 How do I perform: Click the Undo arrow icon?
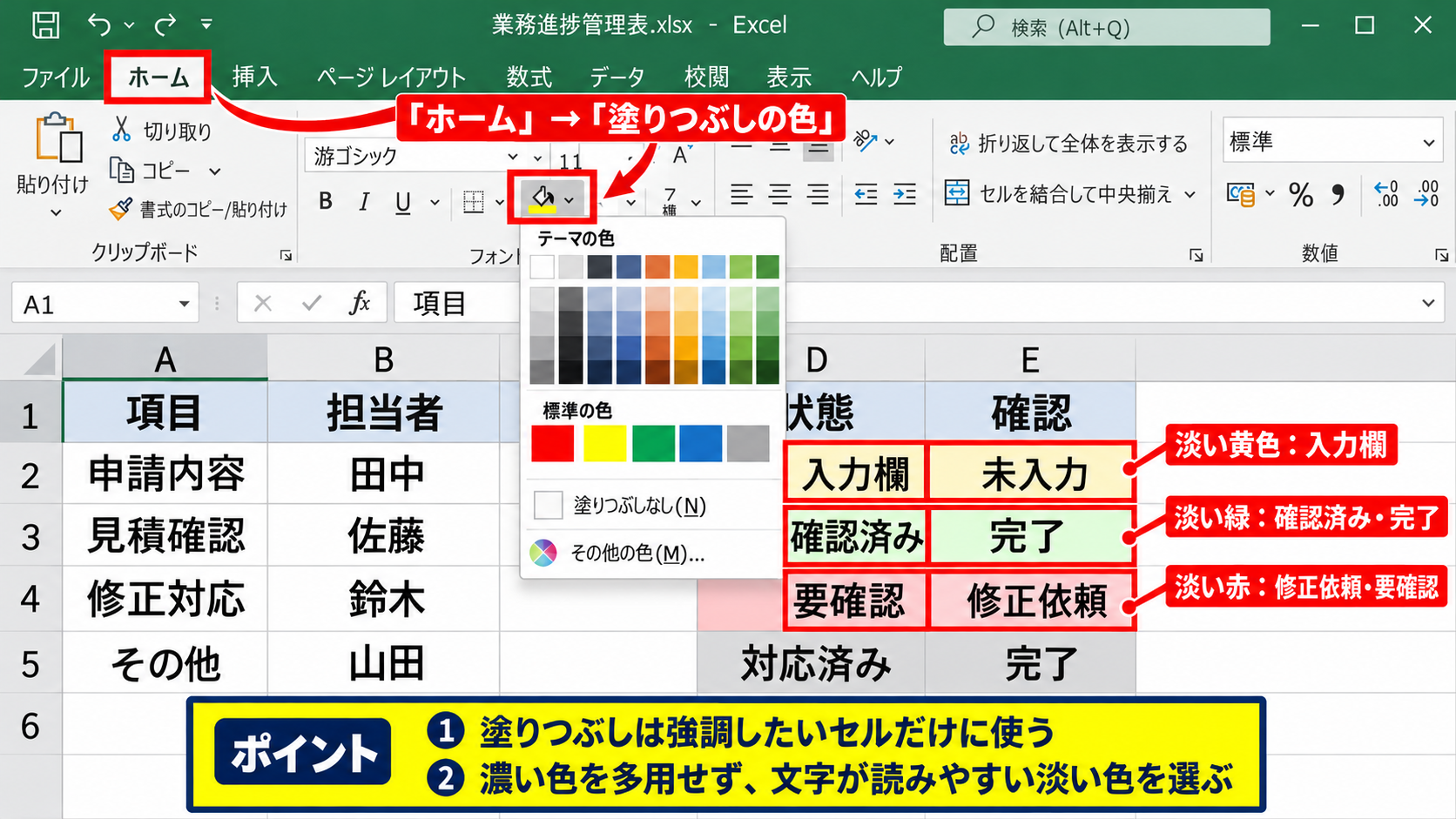coord(99,24)
